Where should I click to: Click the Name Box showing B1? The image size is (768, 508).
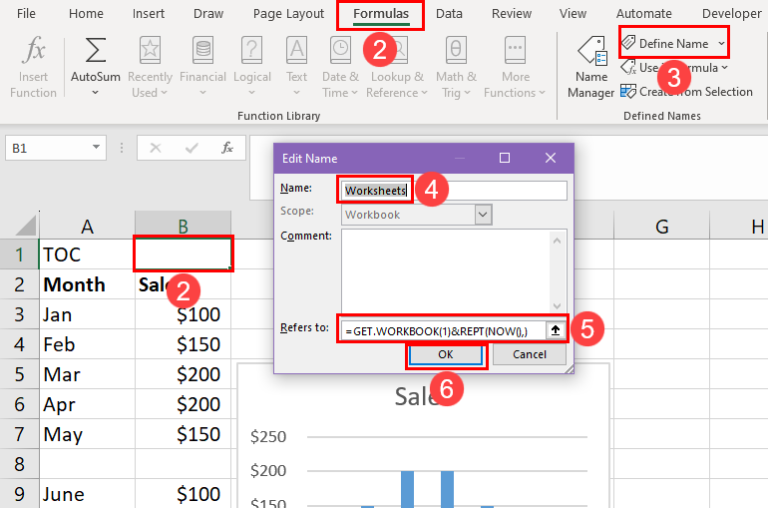coord(49,148)
